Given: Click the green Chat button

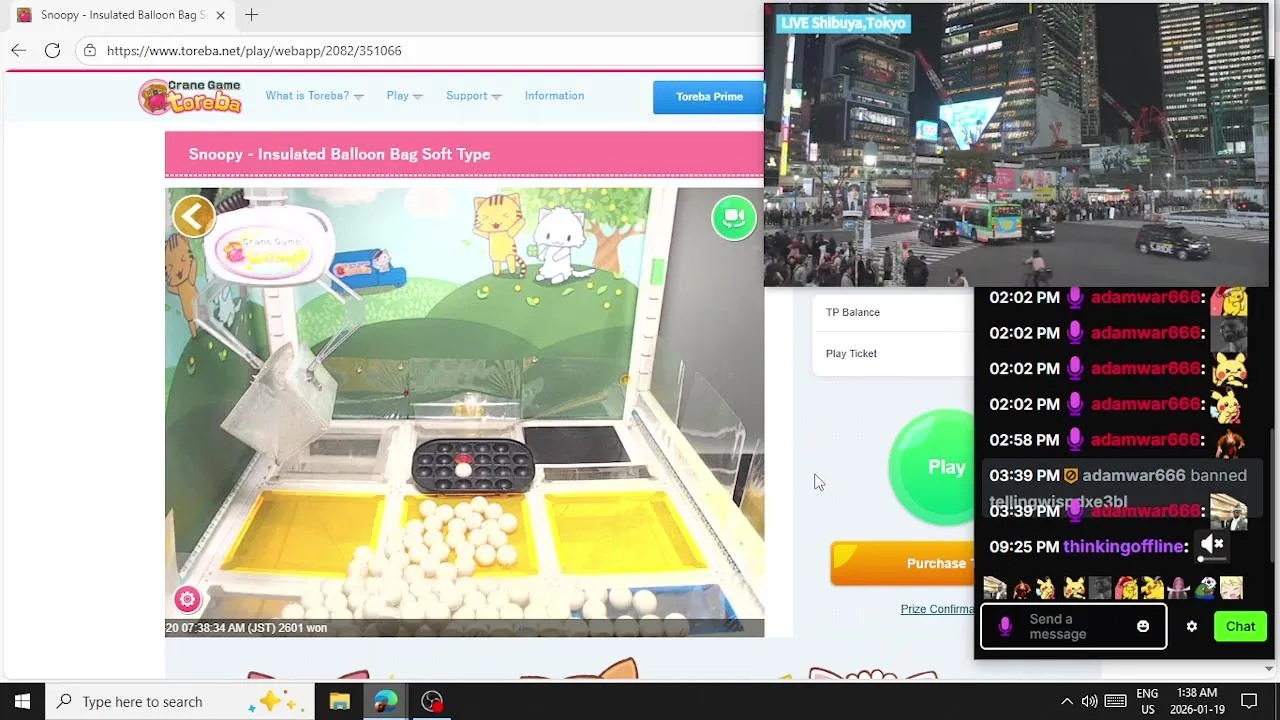Looking at the screenshot, I should click(x=1240, y=627).
